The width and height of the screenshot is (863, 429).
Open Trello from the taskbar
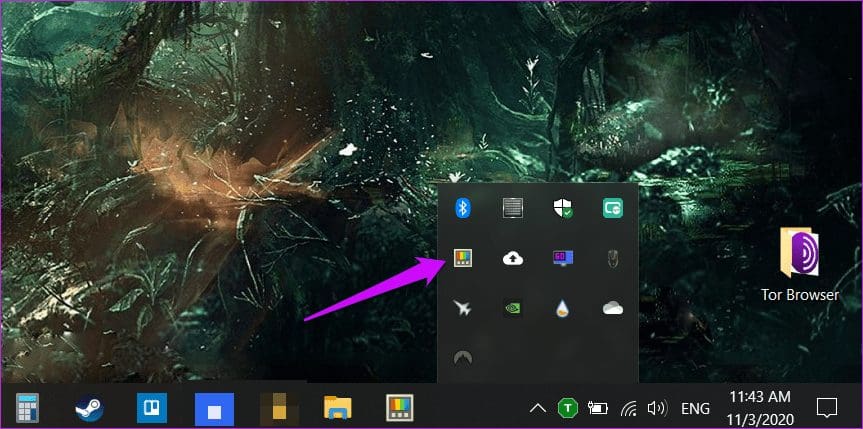152,408
